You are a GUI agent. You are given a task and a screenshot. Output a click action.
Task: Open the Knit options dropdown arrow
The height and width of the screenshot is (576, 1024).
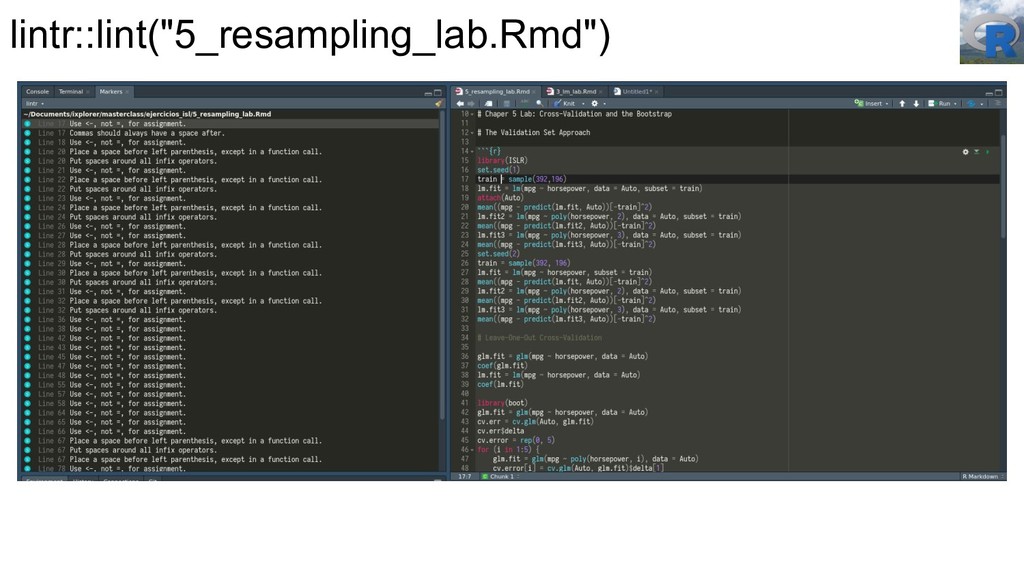[583, 103]
